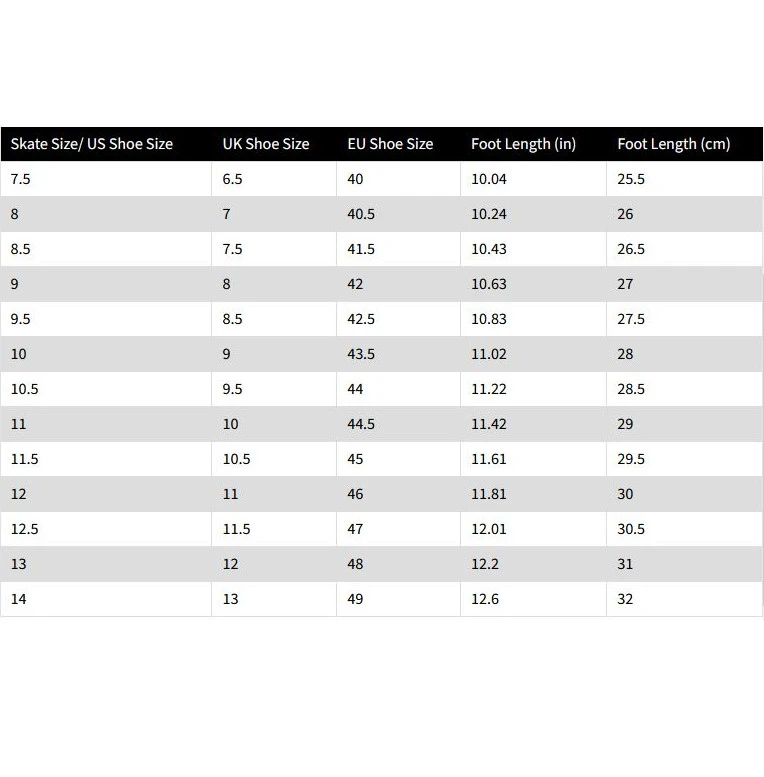Select UK size 6.5 cell
Image resolution: width=764 pixels, height=777 pixels.
[x=233, y=179]
